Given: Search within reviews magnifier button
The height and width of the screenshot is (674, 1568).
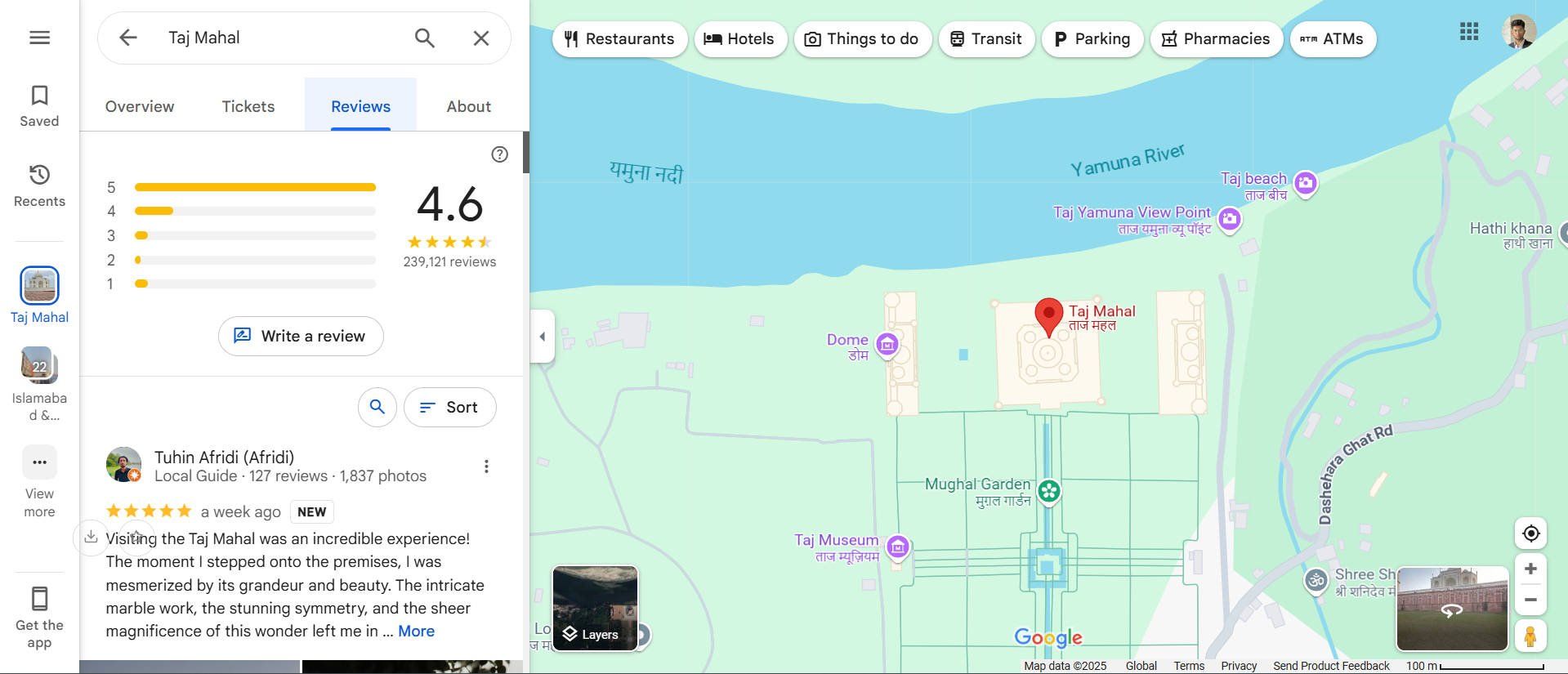Looking at the screenshot, I should point(377,407).
